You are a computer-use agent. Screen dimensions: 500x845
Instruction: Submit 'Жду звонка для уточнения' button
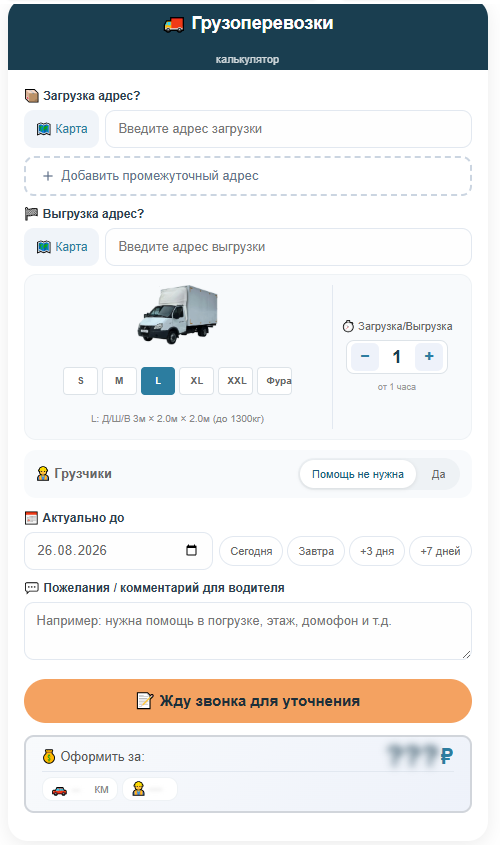click(248, 701)
